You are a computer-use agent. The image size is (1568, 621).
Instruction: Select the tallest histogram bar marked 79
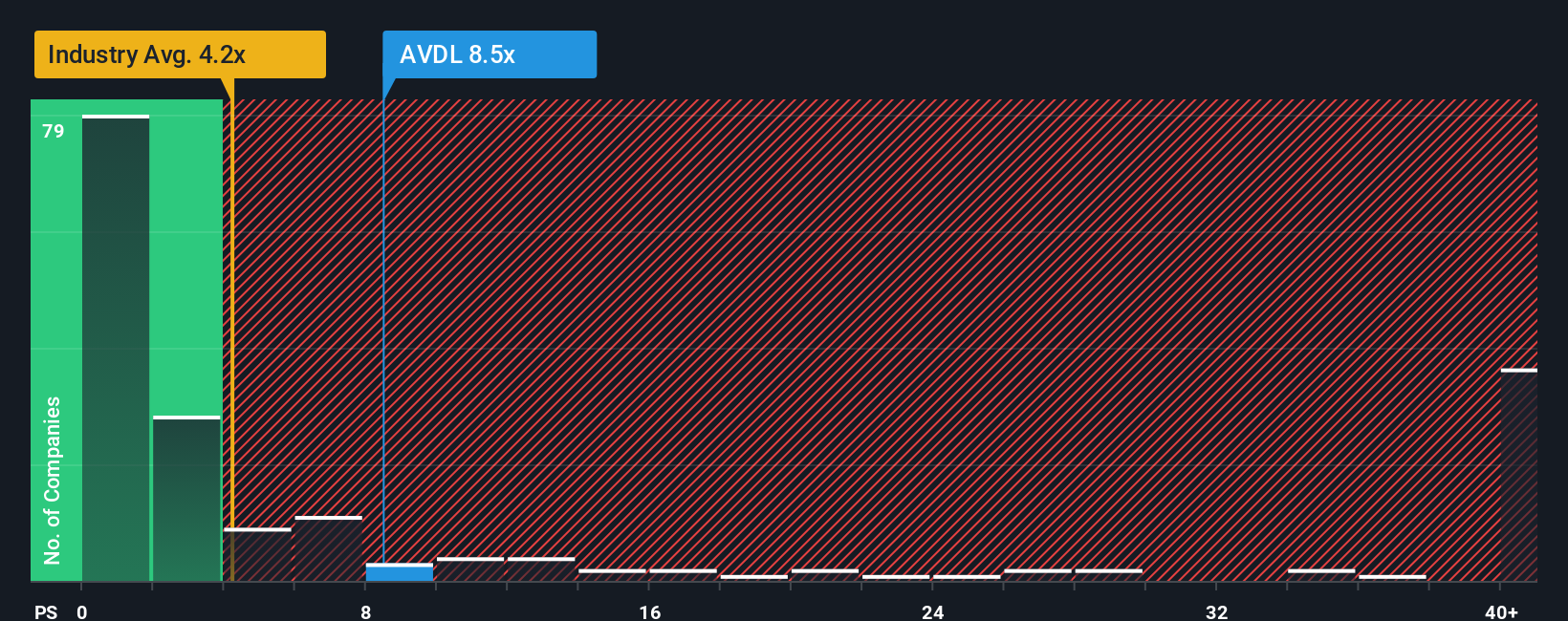coord(116,348)
